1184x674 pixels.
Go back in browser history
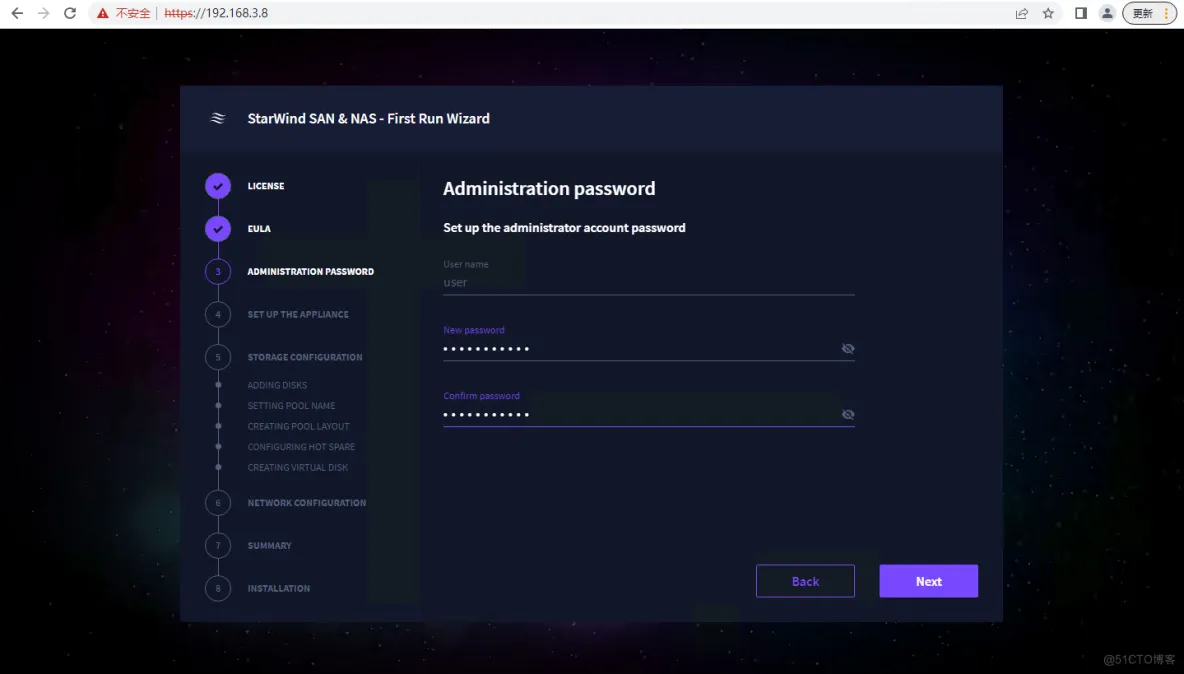click(17, 13)
